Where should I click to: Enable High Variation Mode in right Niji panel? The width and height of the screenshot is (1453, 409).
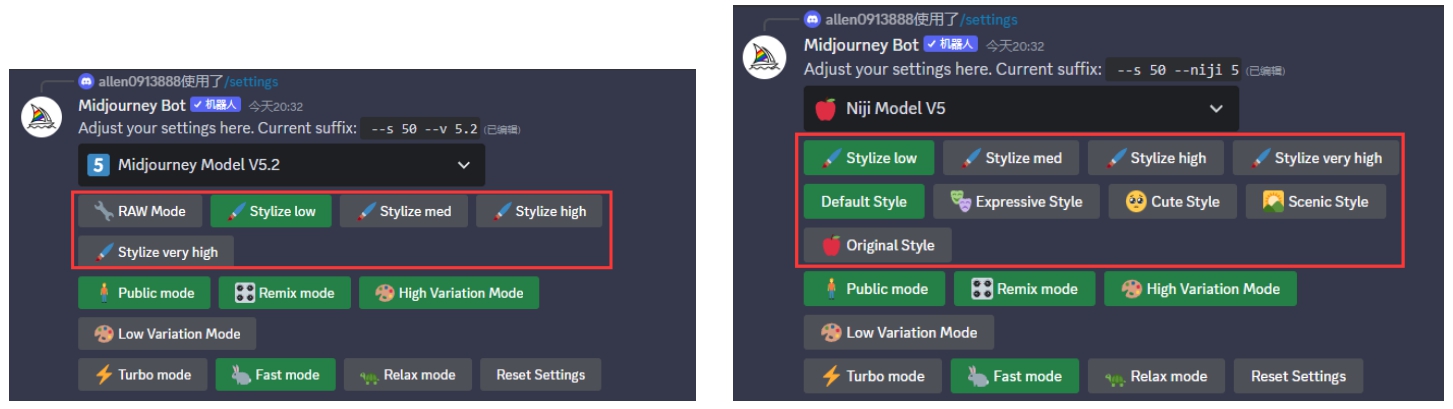click(1200, 289)
